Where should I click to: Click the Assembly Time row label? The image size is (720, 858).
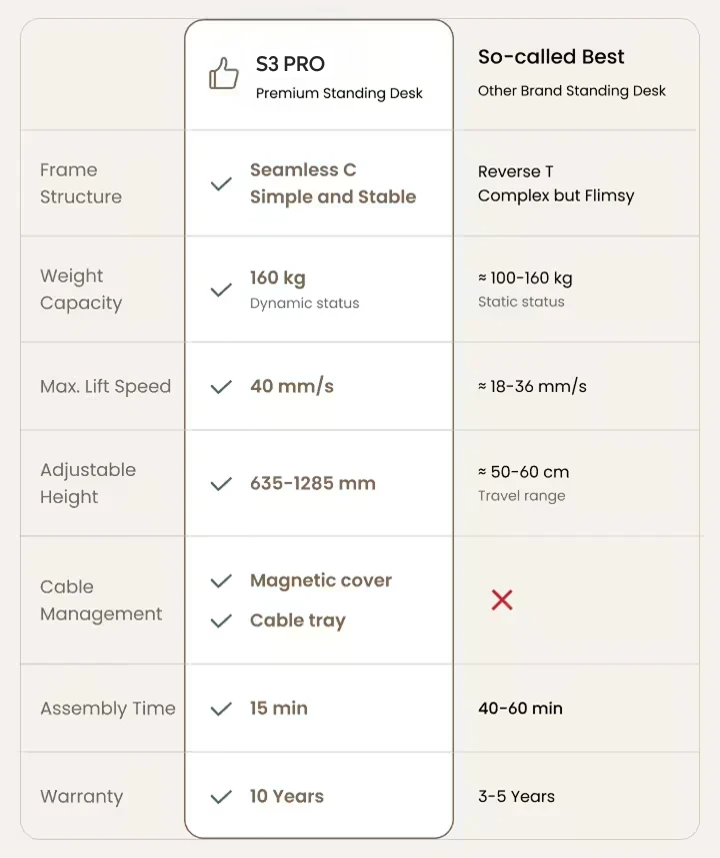[108, 709]
